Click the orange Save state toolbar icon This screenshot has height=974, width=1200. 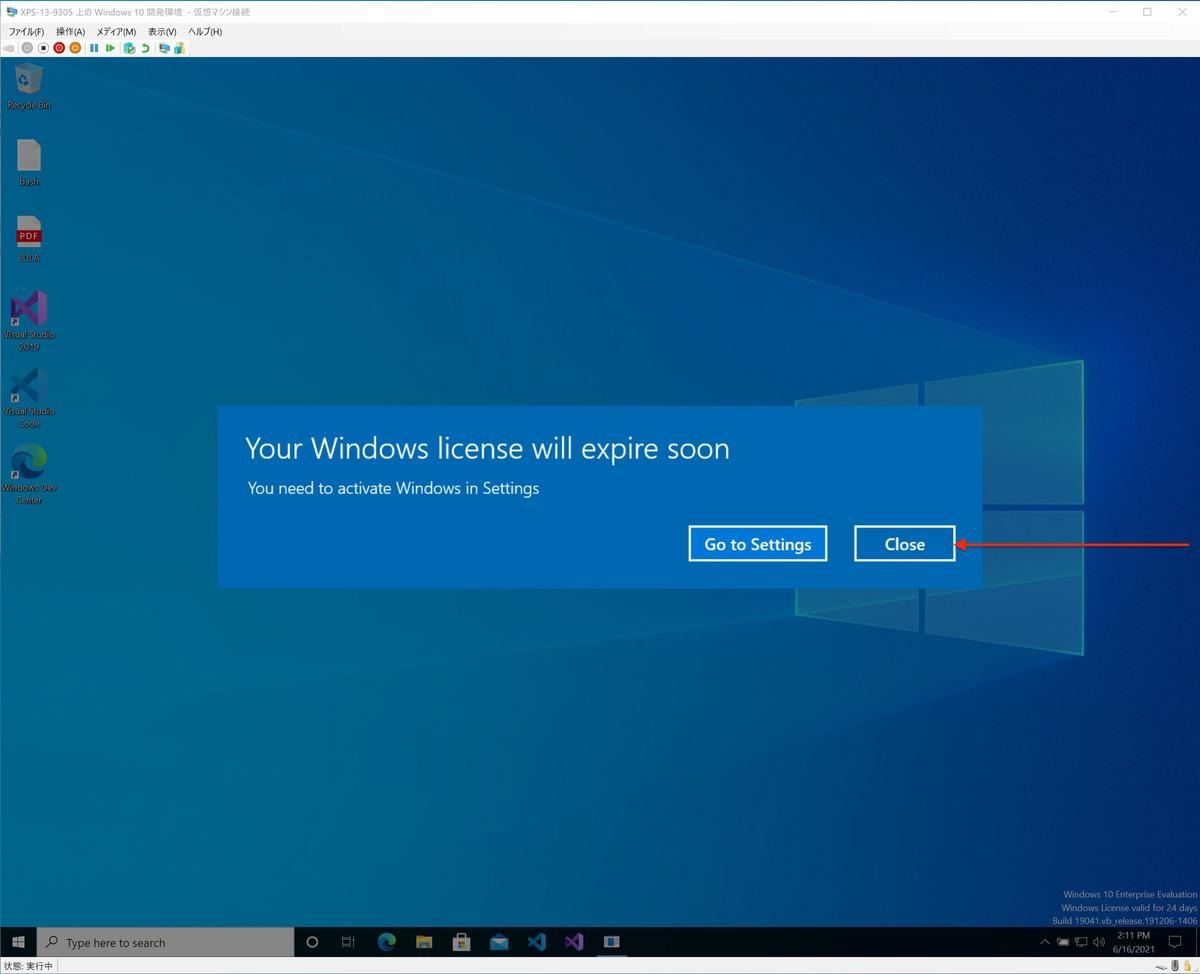coord(75,48)
